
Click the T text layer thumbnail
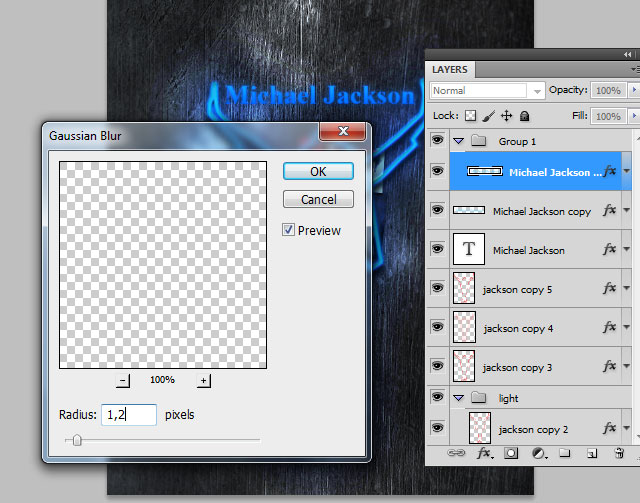tap(469, 249)
